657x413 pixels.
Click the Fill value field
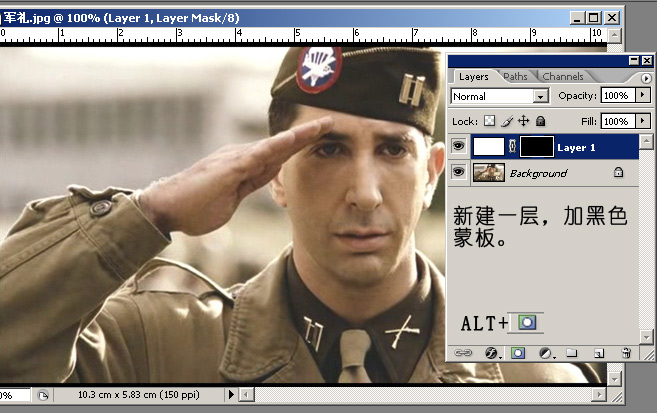pos(618,121)
